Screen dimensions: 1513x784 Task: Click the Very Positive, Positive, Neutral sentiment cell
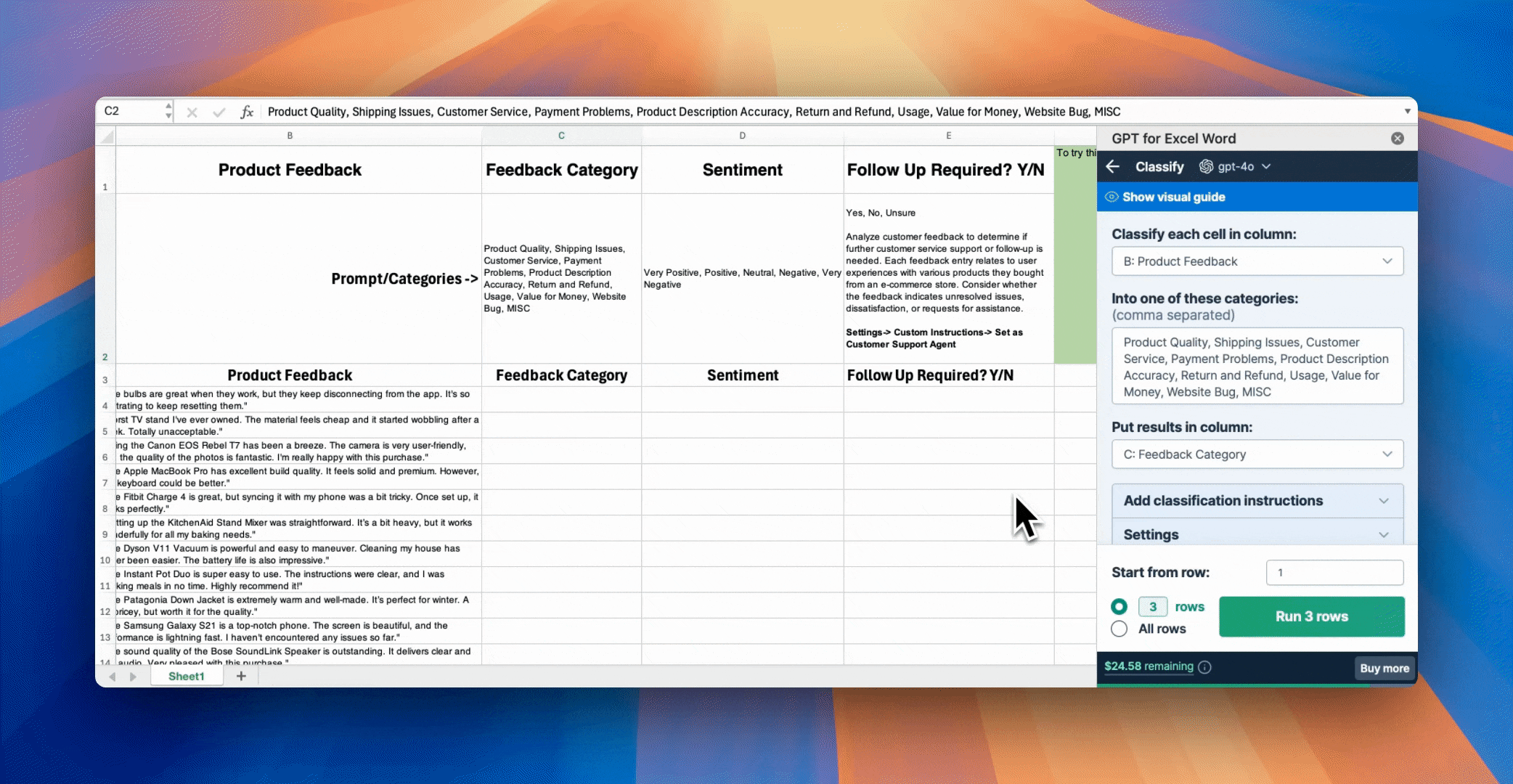tap(742, 279)
